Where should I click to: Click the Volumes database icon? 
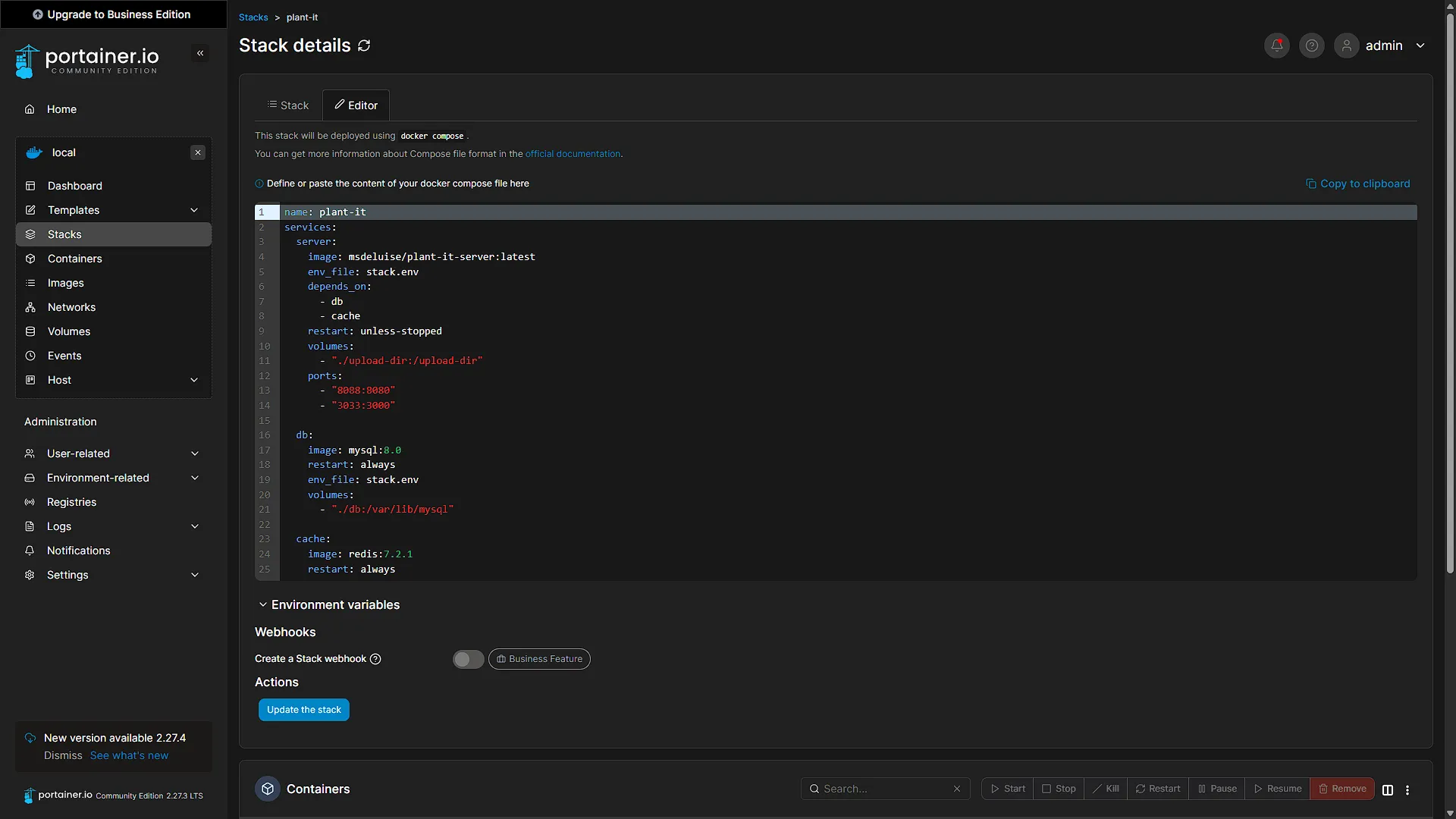coord(30,331)
